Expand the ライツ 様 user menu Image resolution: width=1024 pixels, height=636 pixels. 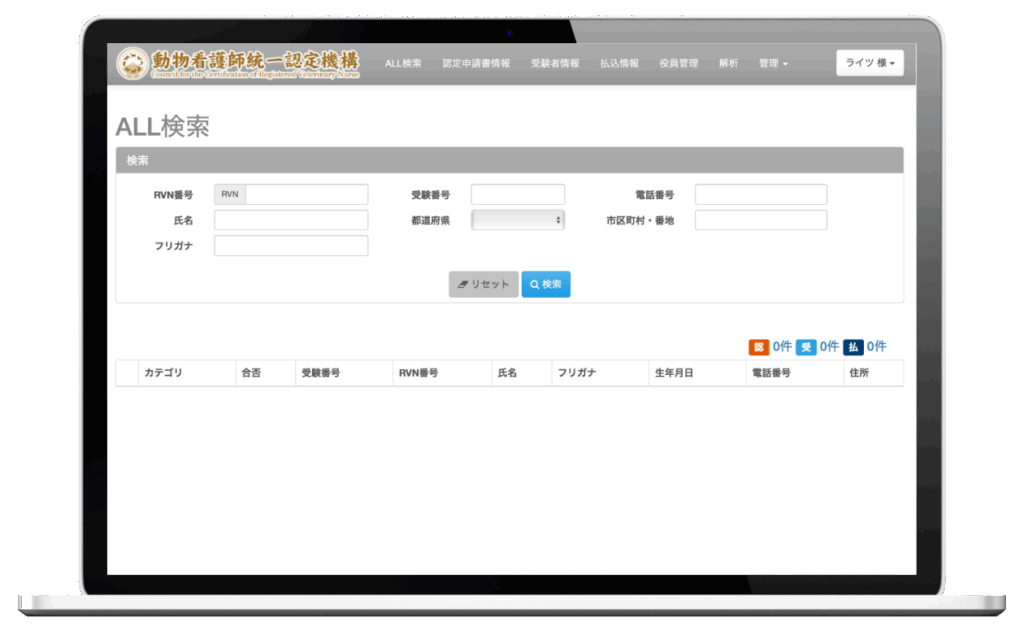tap(869, 63)
